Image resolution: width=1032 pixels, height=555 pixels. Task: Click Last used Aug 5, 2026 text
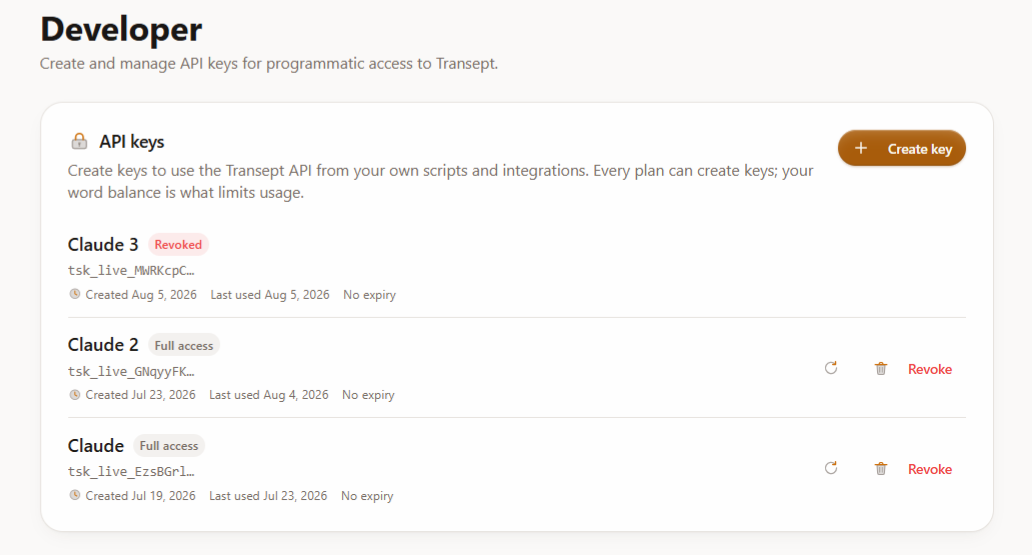[x=270, y=295]
